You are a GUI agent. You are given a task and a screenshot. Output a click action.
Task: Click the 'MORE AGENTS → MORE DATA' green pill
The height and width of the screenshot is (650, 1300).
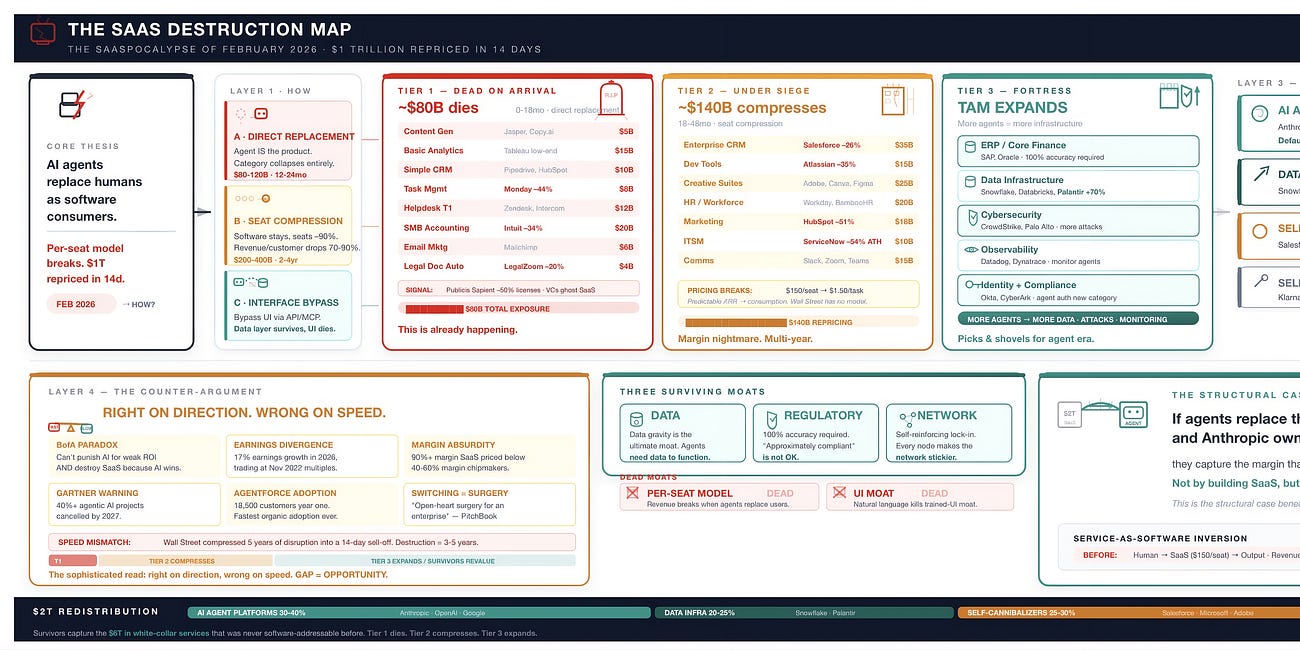(x=1078, y=319)
